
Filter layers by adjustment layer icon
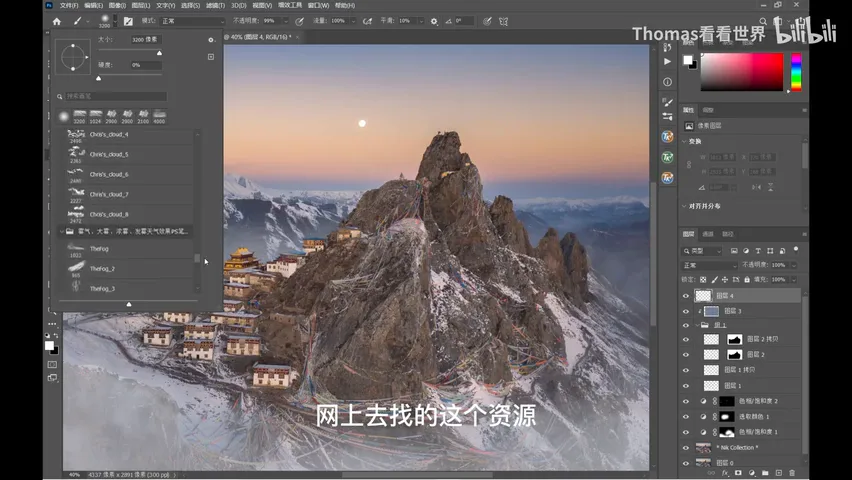coord(746,251)
